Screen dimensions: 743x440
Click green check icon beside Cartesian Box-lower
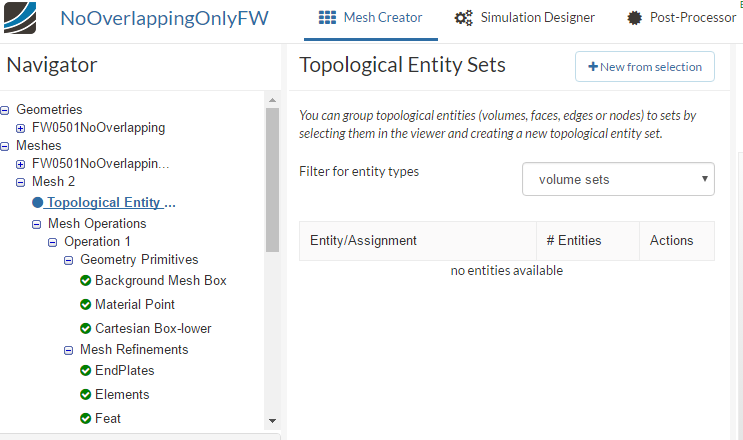tap(85, 329)
